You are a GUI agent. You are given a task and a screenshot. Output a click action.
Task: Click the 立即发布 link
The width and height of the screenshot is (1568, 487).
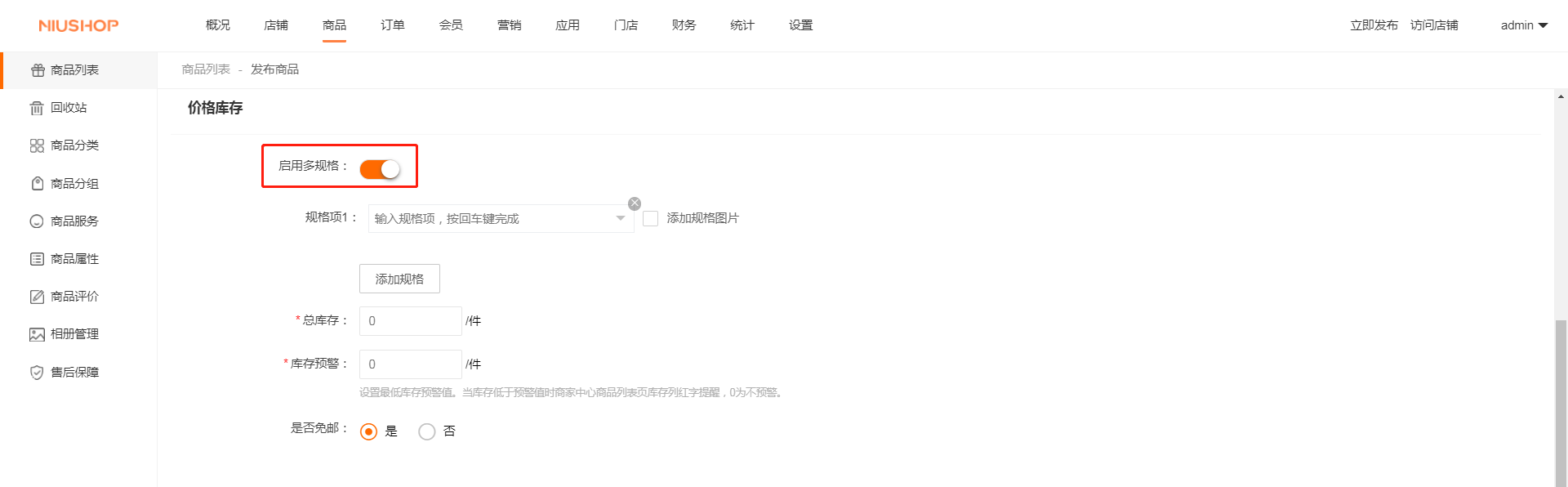pyautogui.click(x=1374, y=25)
